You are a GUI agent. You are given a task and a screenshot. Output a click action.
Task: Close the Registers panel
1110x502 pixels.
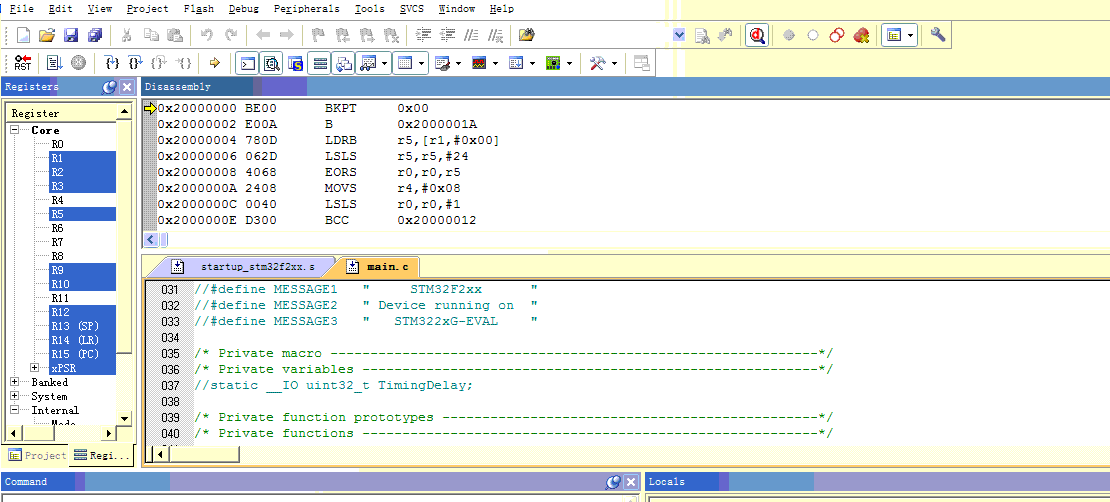point(127,86)
